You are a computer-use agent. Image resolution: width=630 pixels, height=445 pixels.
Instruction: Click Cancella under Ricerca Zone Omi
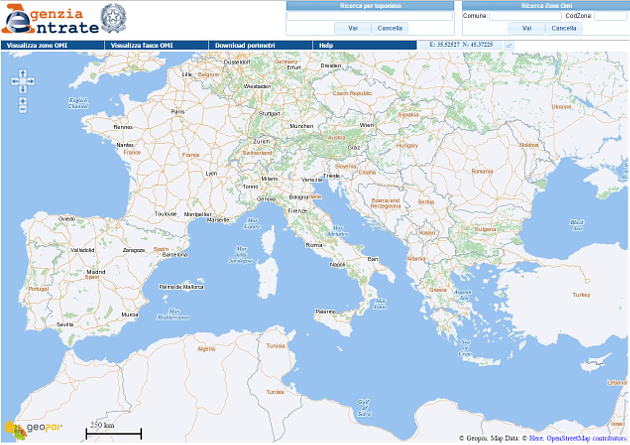coord(564,28)
